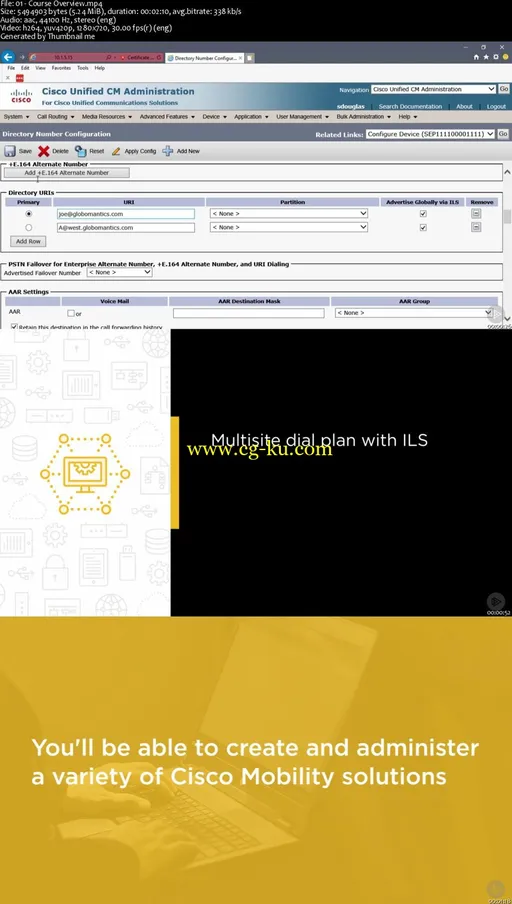Click the scrollbar down arrow
512x904 pixels.
click(507, 318)
